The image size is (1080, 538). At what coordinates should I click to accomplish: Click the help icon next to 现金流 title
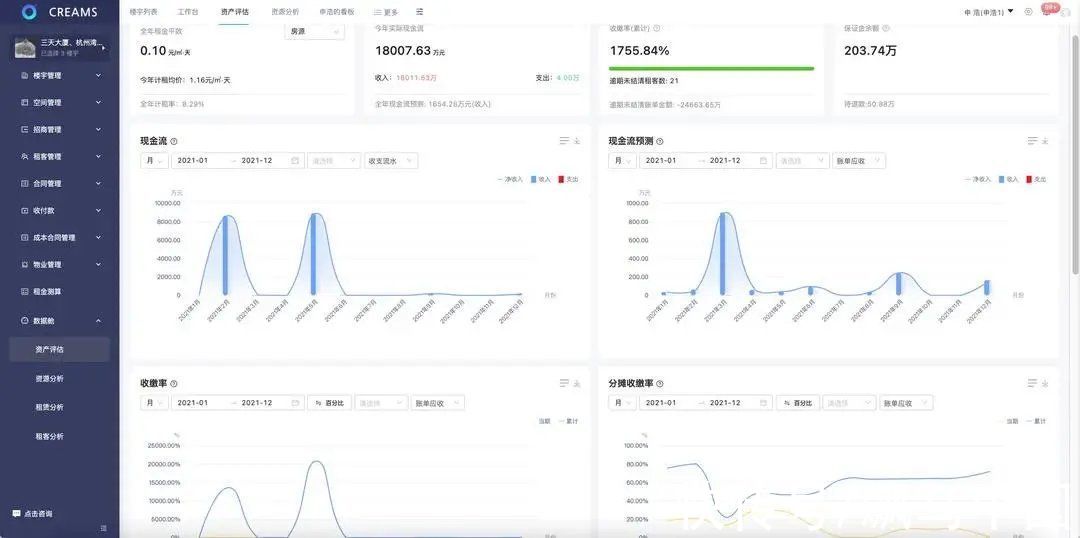pyautogui.click(x=174, y=142)
